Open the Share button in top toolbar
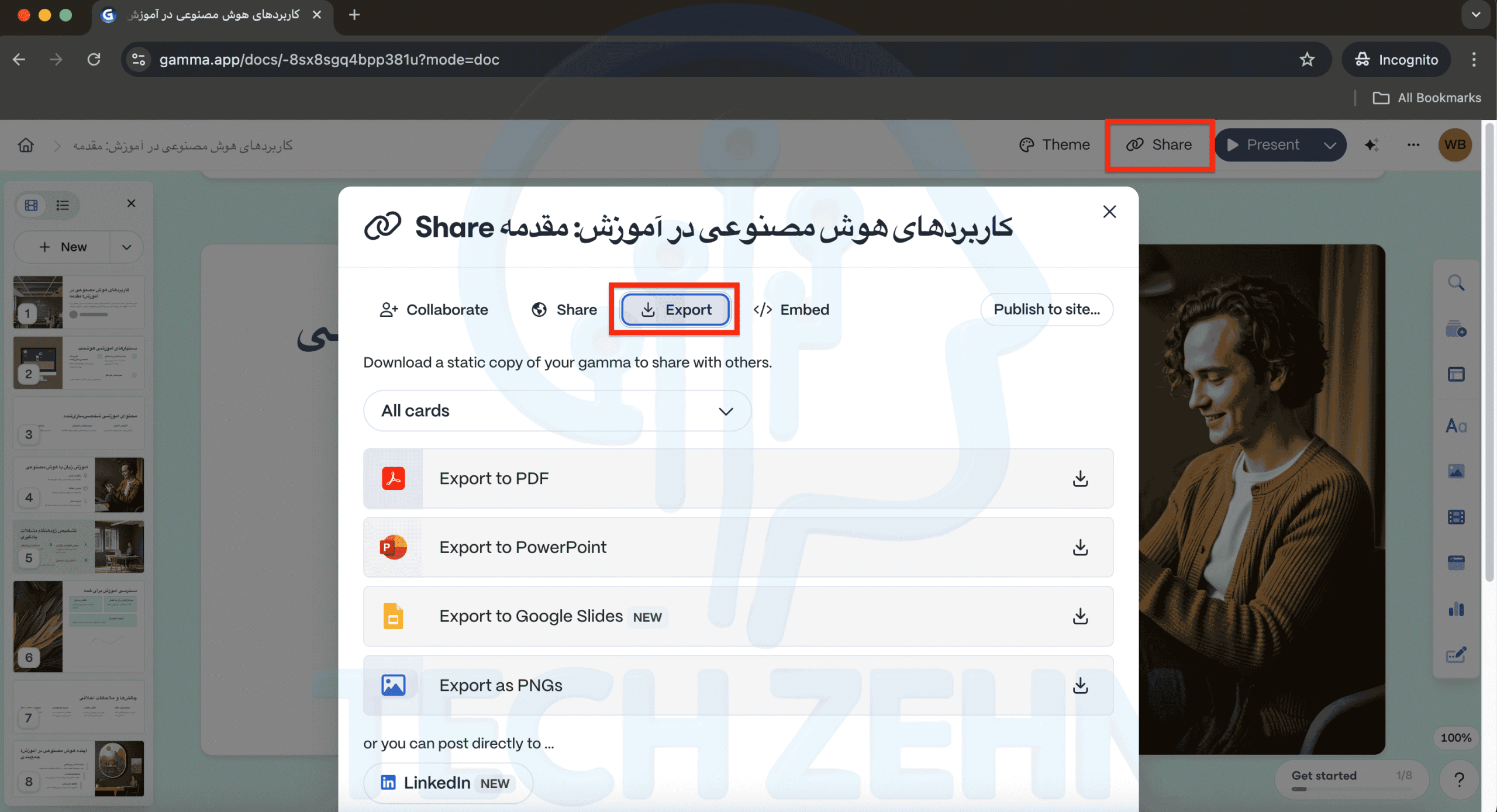Viewport: 1497px width, 812px height. 1159,144
